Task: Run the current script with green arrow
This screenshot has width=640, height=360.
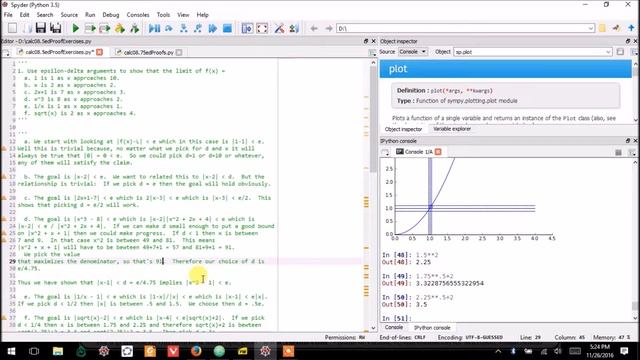Action: 76,28
